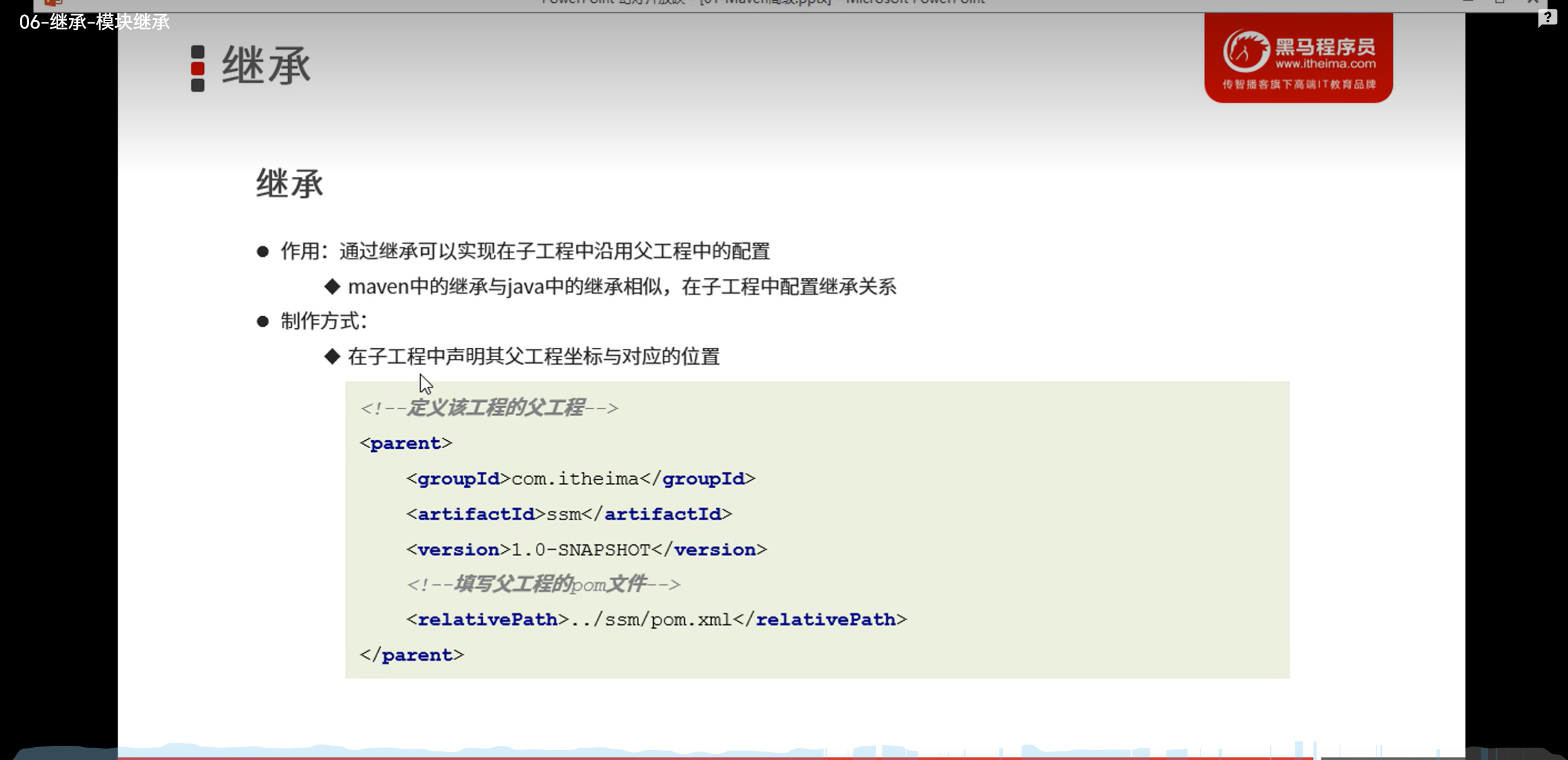Image resolution: width=1568 pixels, height=760 pixels.
Task: Click the video title 06-继承-模块继承
Action: click(x=94, y=22)
